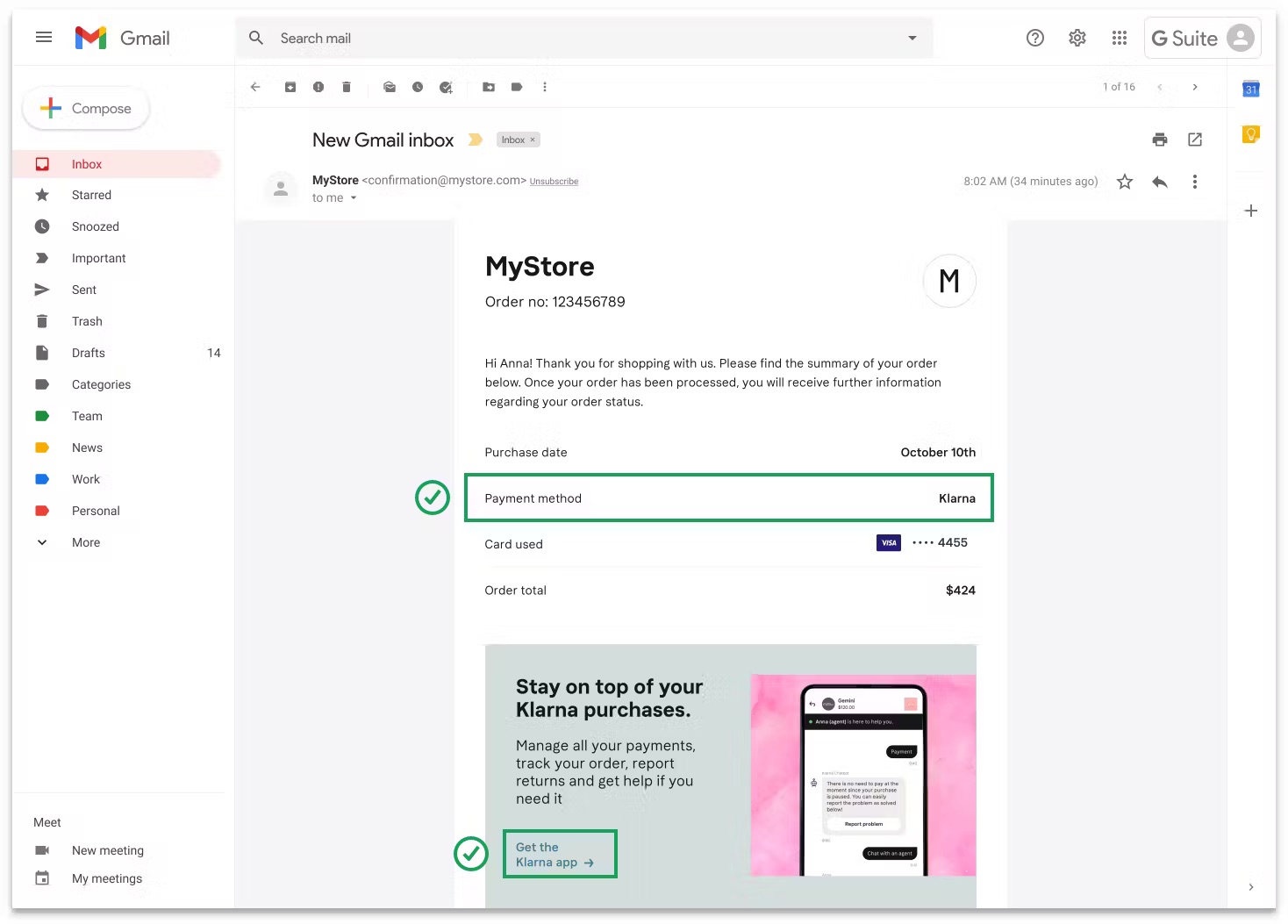Open the Keep side panel icon
The image size is (1288, 924).
[x=1251, y=134]
